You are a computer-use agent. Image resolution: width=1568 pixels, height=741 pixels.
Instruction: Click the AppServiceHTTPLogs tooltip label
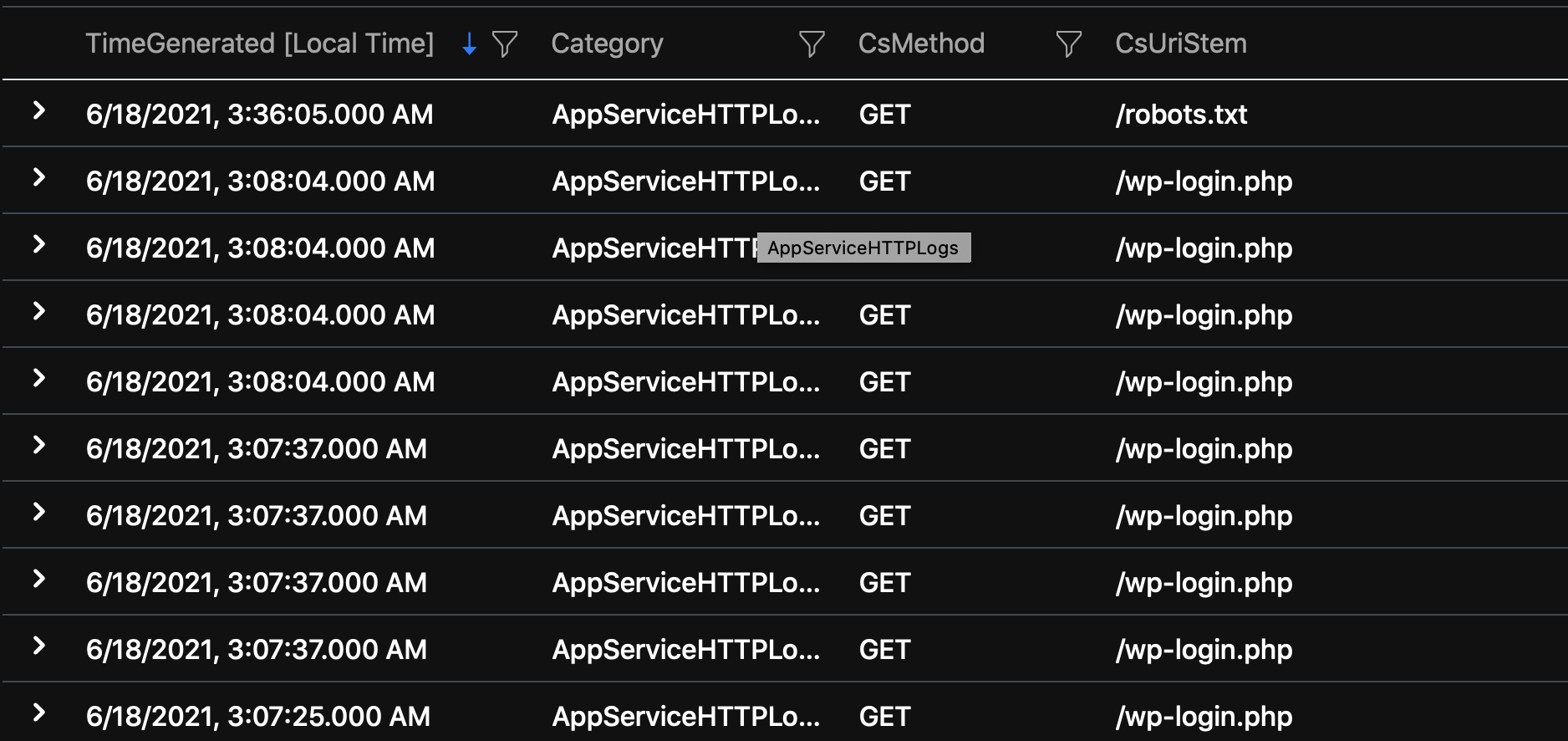point(863,248)
